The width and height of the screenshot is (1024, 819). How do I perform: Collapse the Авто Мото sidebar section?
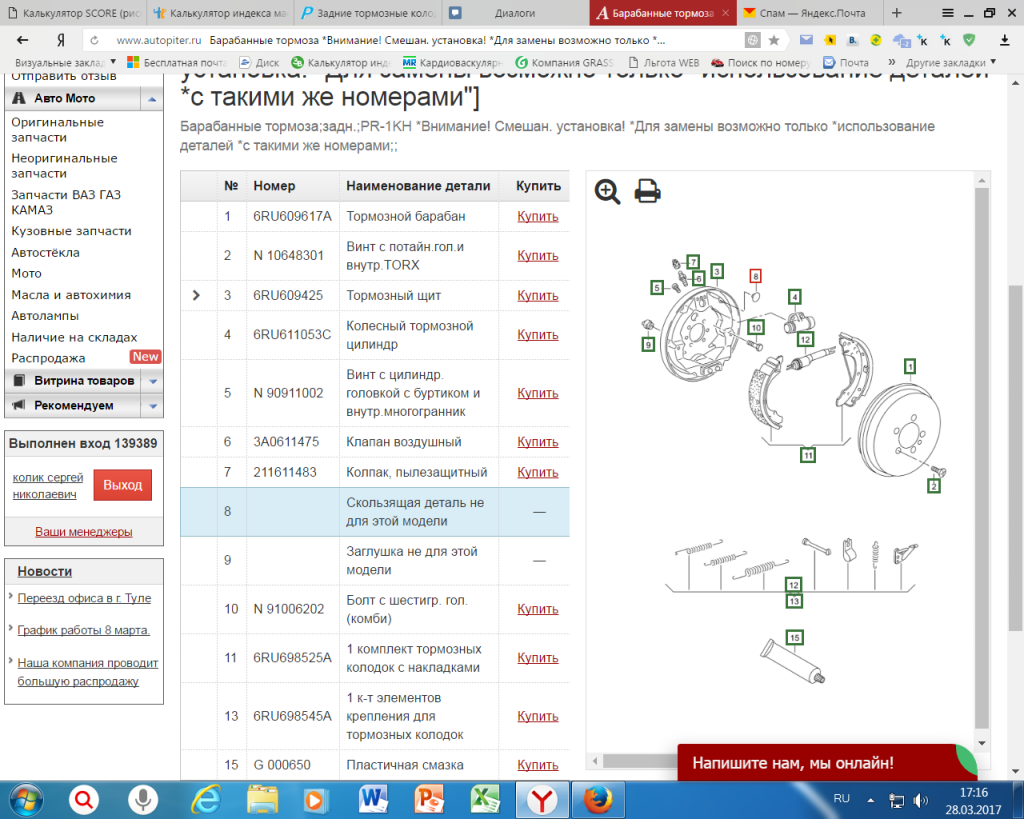point(151,99)
